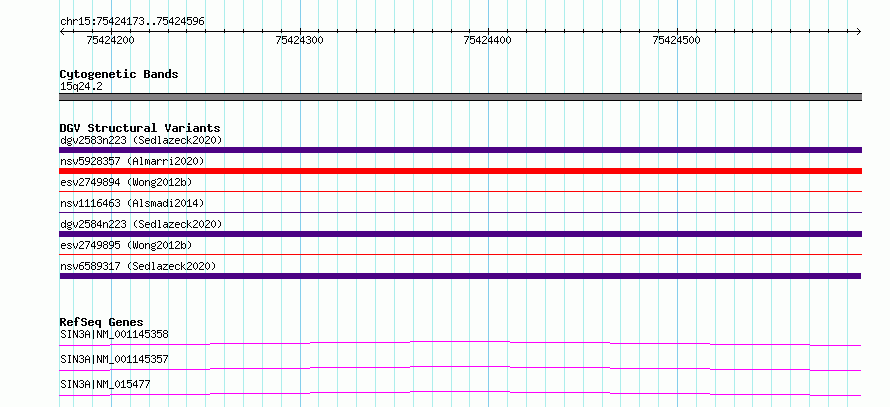Image resolution: width=890 pixels, height=407 pixels.
Task: Open transcript SIN3A|NM_001145357 label
Action: pyautogui.click(x=114, y=359)
